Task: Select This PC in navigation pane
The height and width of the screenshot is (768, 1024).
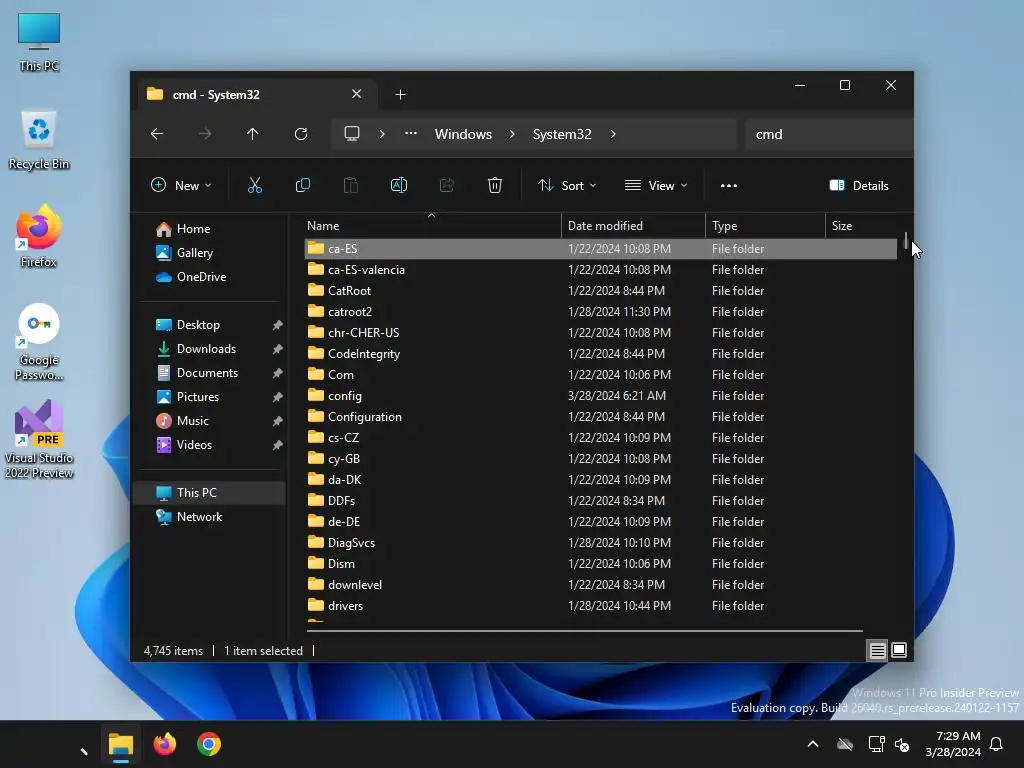Action: coord(210,493)
